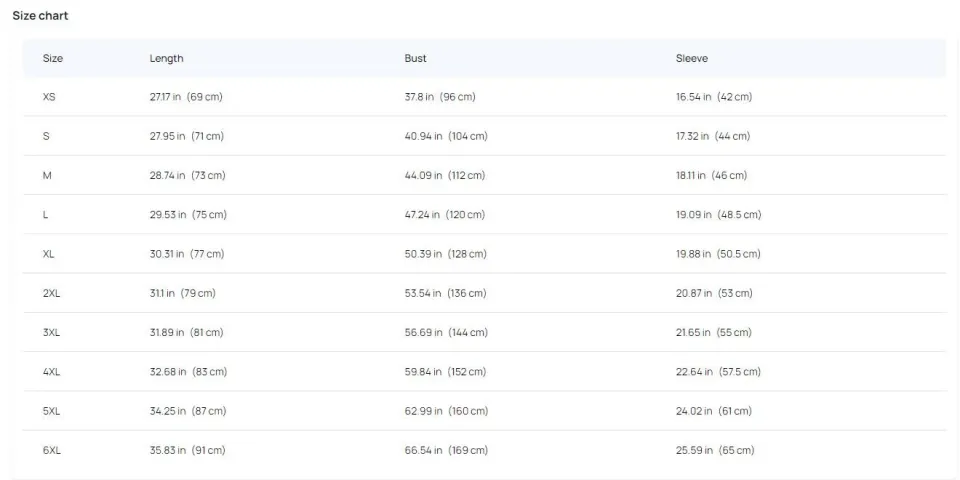Click the Sleeve column header
Image resolution: width=960 pixels, height=480 pixels.
(692, 58)
